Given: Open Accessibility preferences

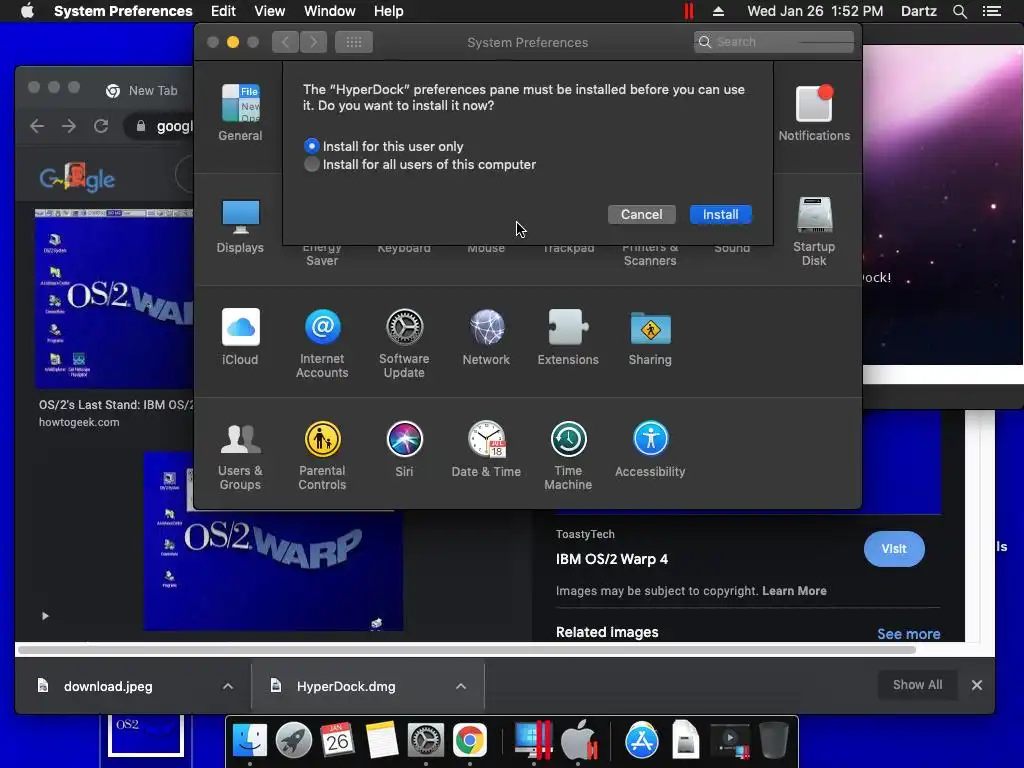Looking at the screenshot, I should pyautogui.click(x=650, y=449).
